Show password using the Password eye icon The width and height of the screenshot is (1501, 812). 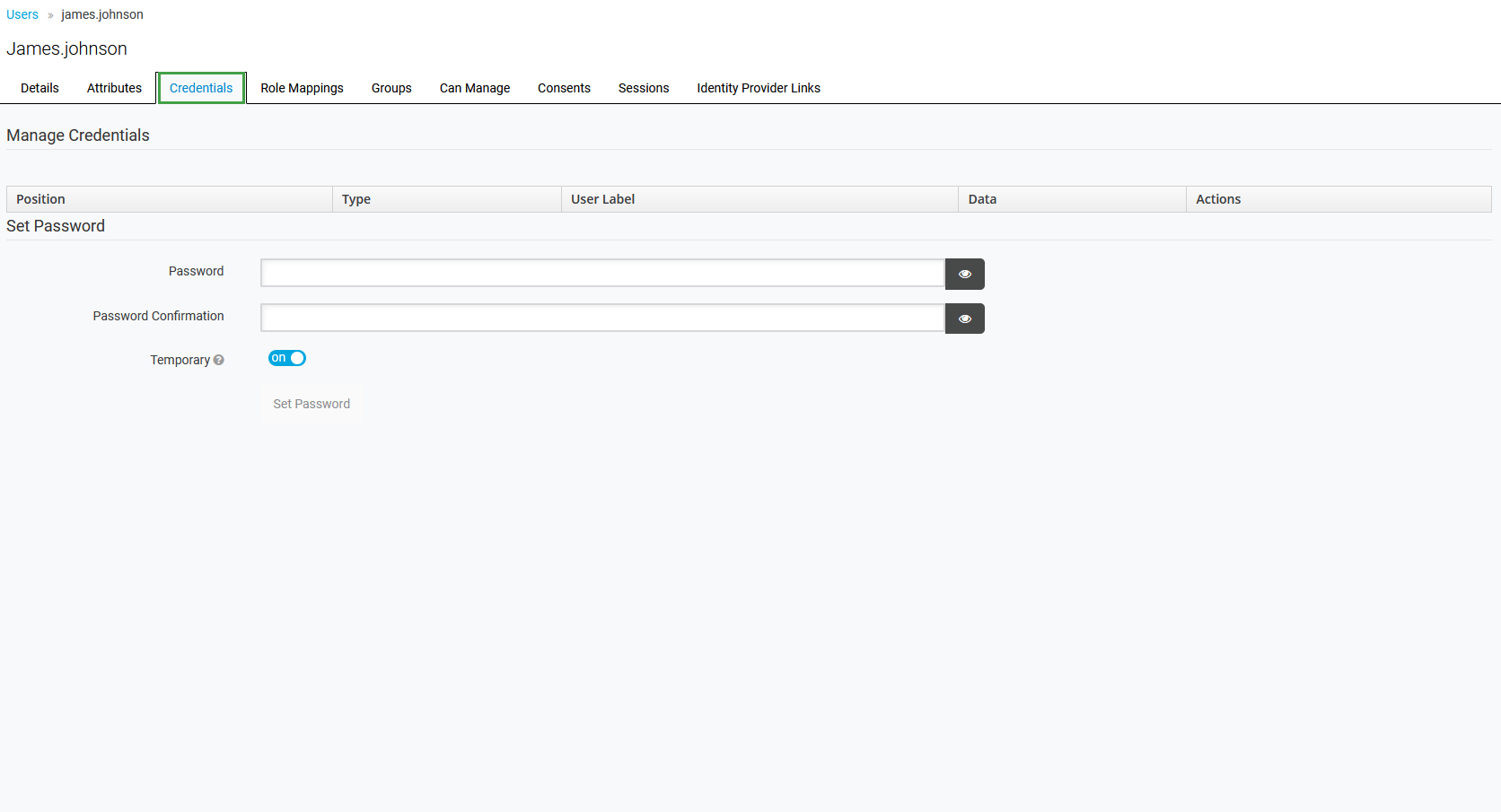(964, 275)
